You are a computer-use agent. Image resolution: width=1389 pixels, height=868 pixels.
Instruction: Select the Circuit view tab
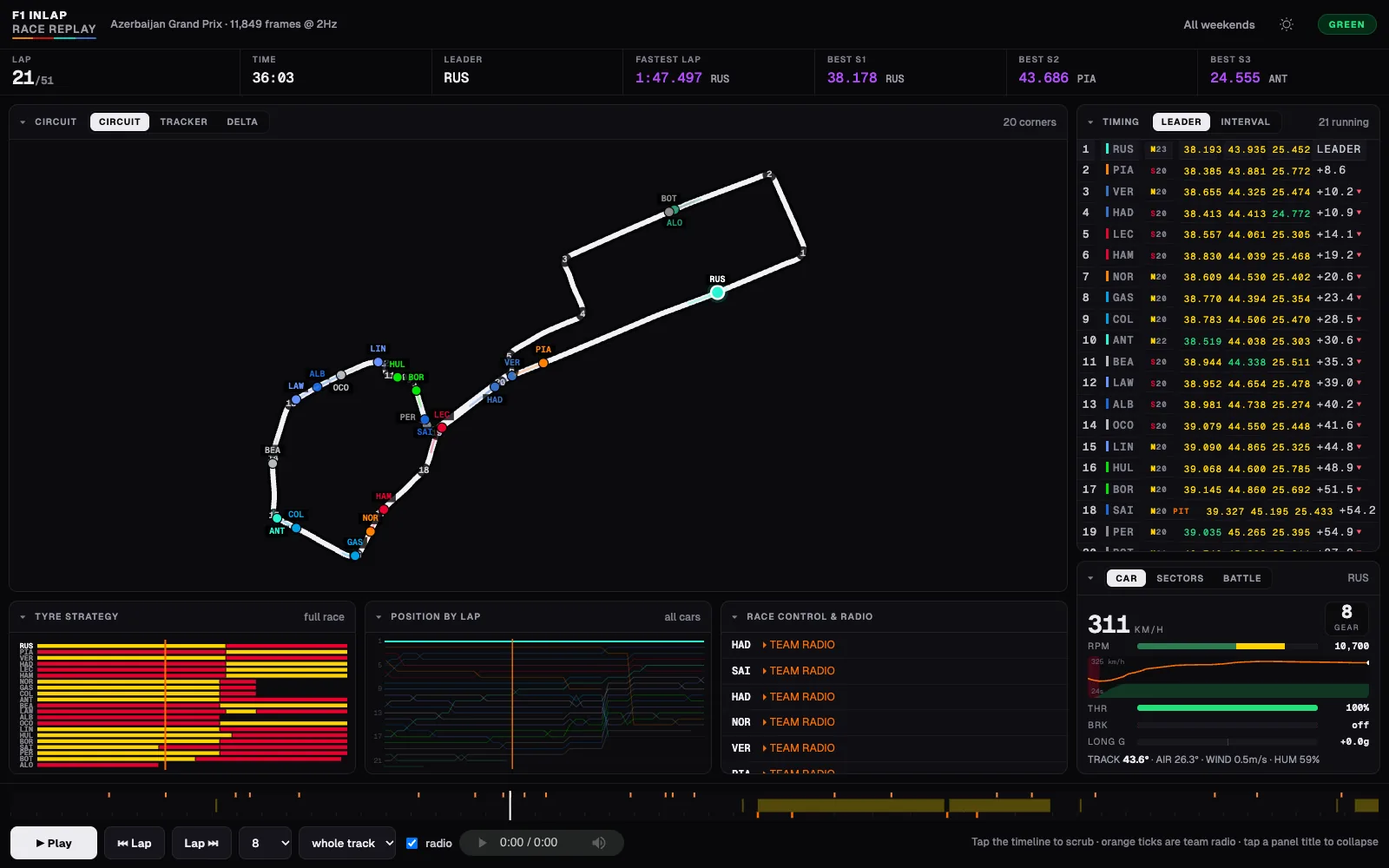click(x=120, y=122)
